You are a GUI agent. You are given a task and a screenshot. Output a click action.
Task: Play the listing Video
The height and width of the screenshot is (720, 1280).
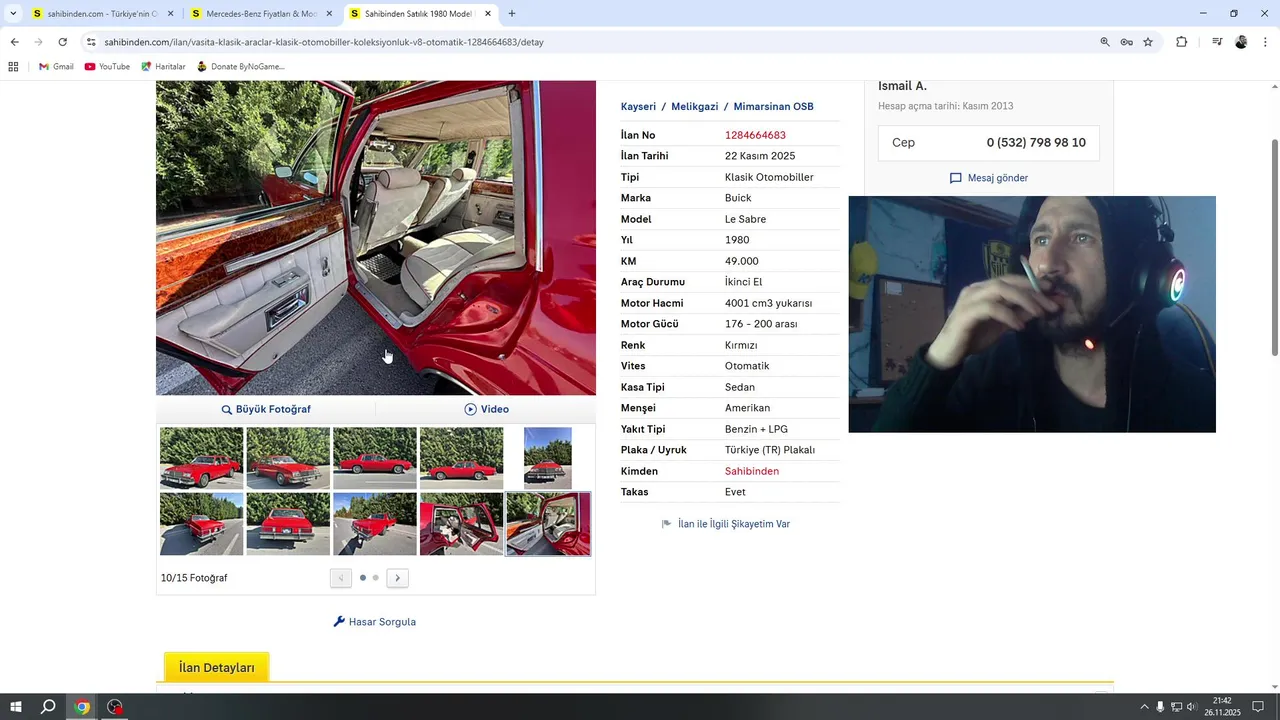487,409
